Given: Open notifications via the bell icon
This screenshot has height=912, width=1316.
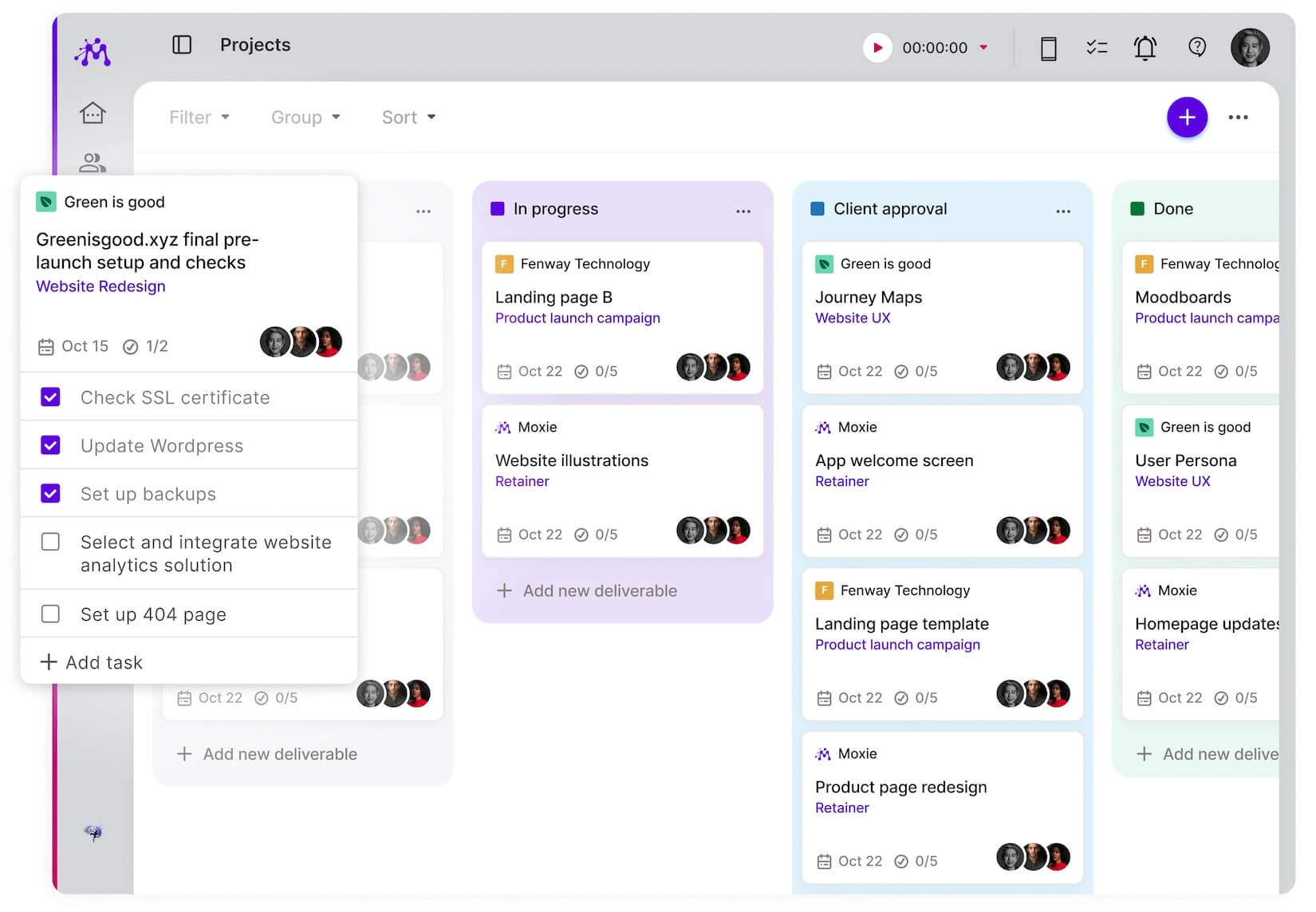Looking at the screenshot, I should 1145,48.
